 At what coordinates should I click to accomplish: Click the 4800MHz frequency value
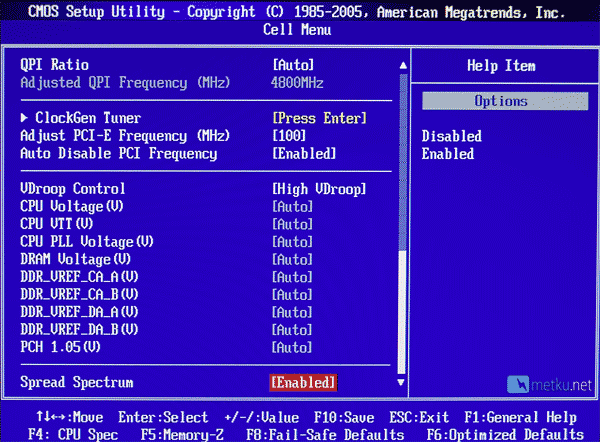coord(297,83)
